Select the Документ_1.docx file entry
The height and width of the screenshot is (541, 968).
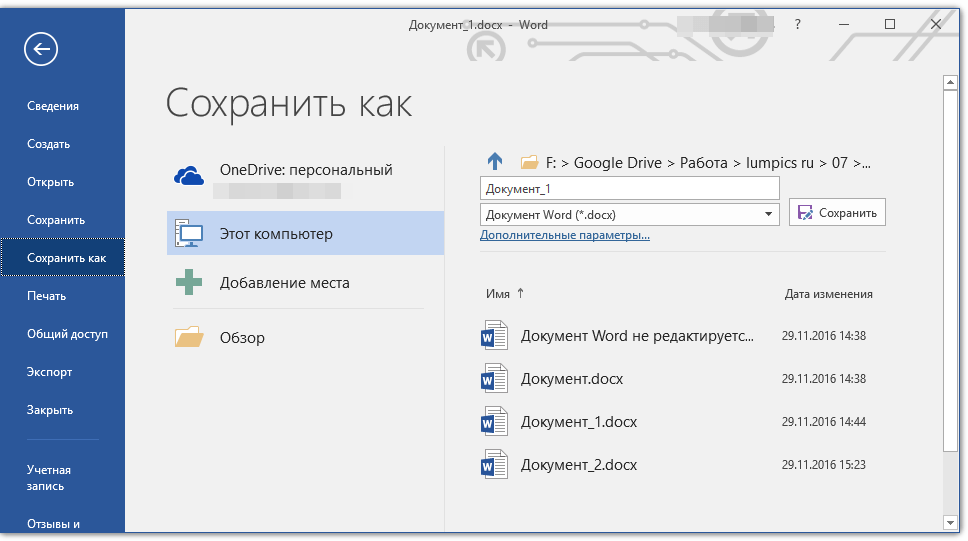point(578,422)
